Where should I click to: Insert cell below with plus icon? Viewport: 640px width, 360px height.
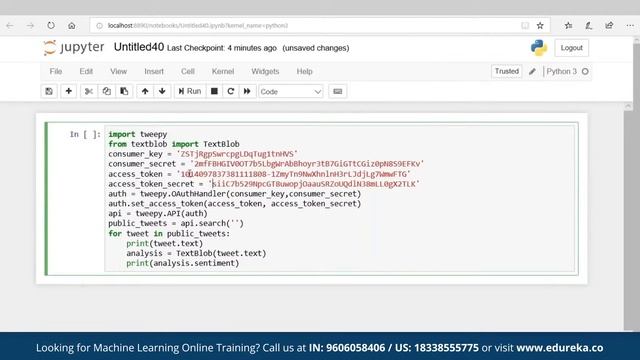[x=69, y=91]
